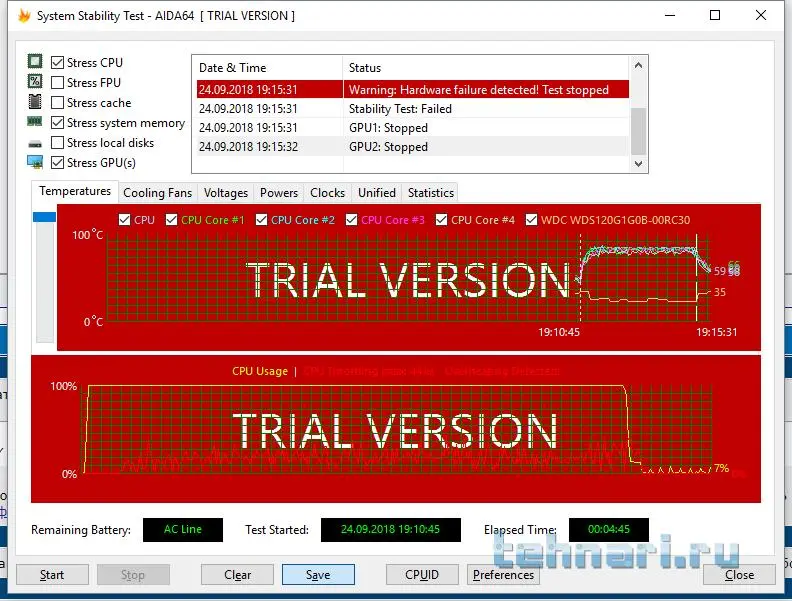Screen dimensions: 792x601
Task: Click the CPU Usage graph label
Action: point(260,371)
